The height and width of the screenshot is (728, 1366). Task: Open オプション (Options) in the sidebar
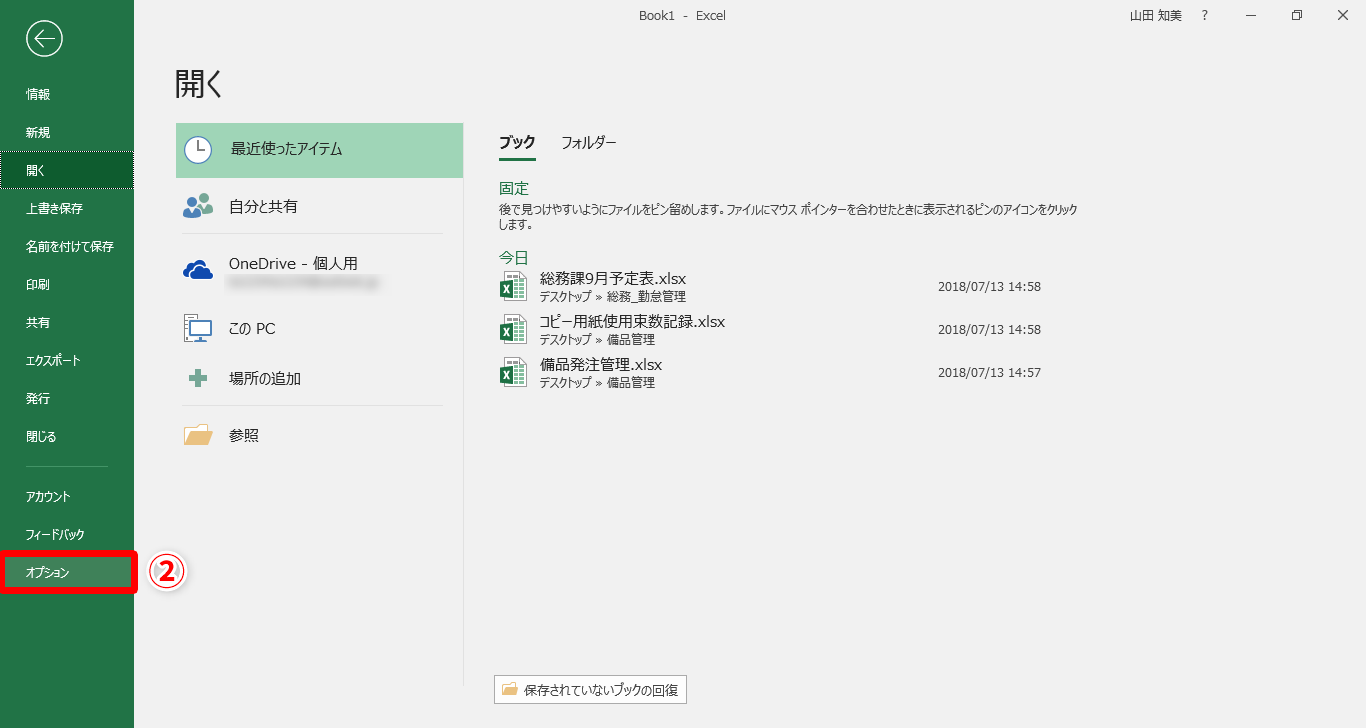[x=67, y=572]
